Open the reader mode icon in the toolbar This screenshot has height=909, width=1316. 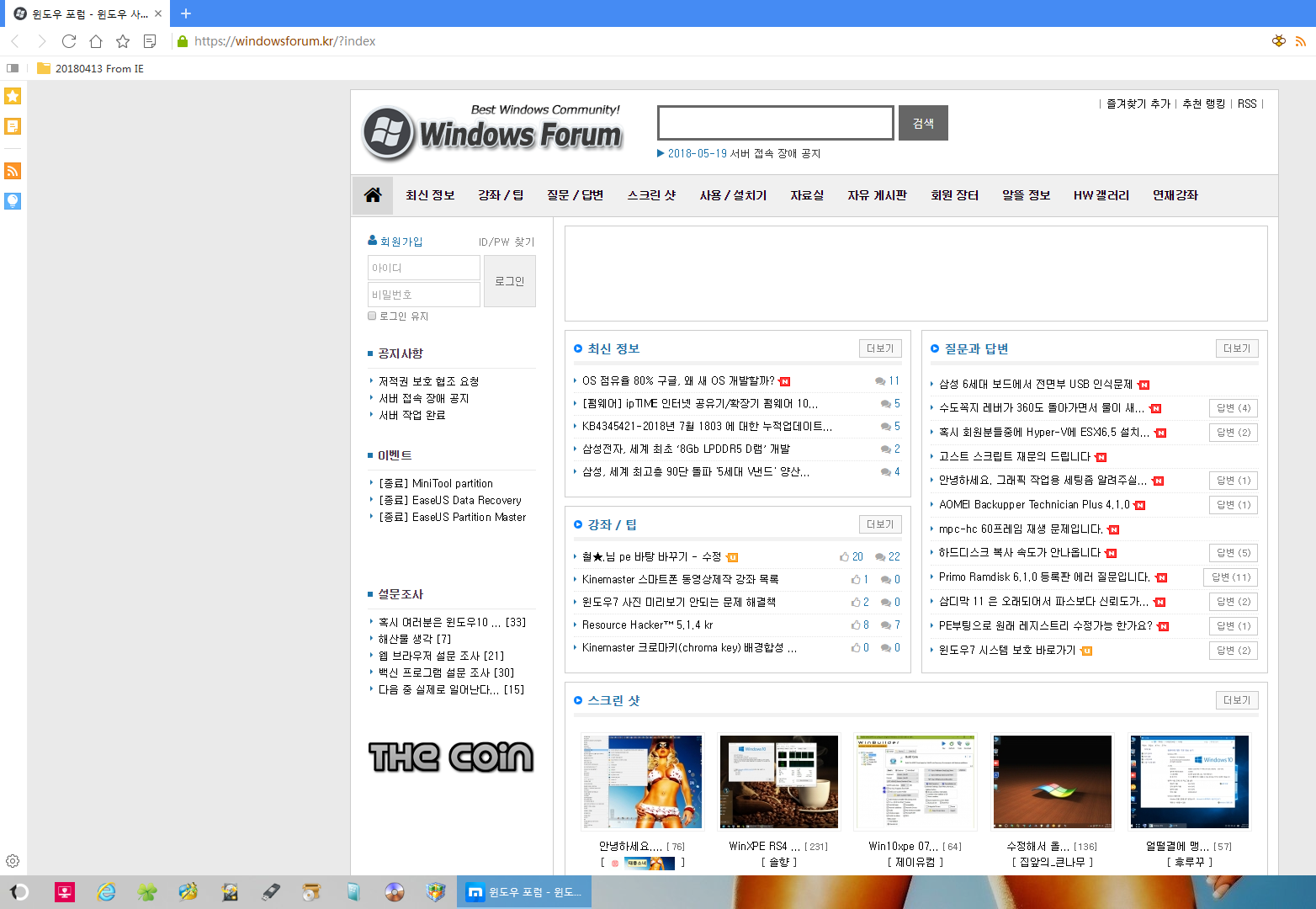tap(150, 41)
